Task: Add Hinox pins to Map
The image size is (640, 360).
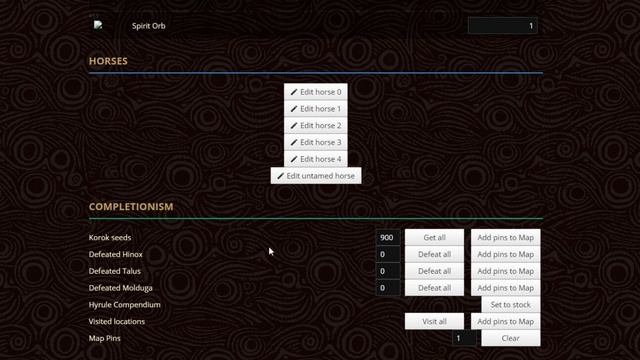Action: click(505, 254)
